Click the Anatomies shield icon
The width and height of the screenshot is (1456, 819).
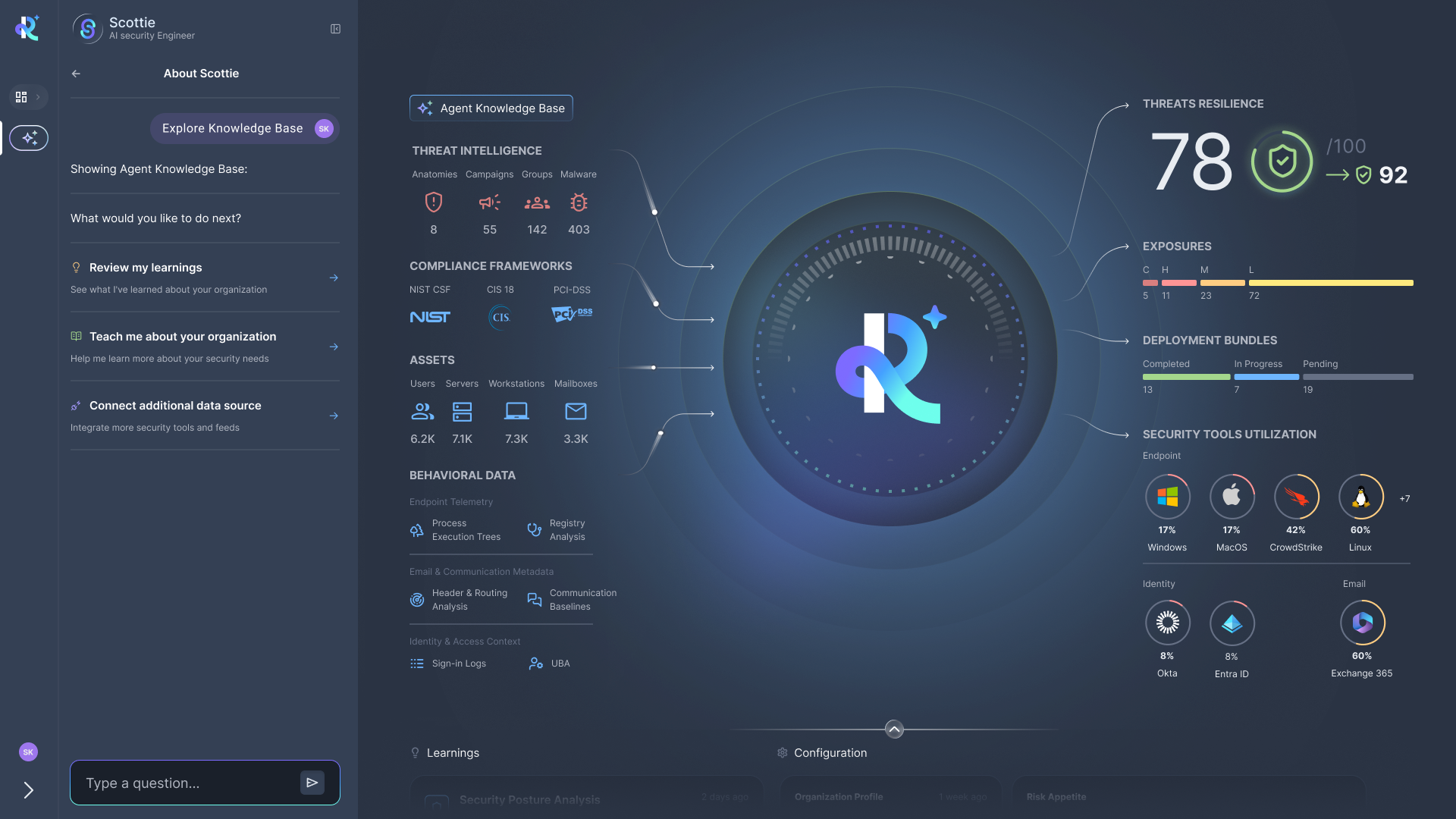coord(434,202)
